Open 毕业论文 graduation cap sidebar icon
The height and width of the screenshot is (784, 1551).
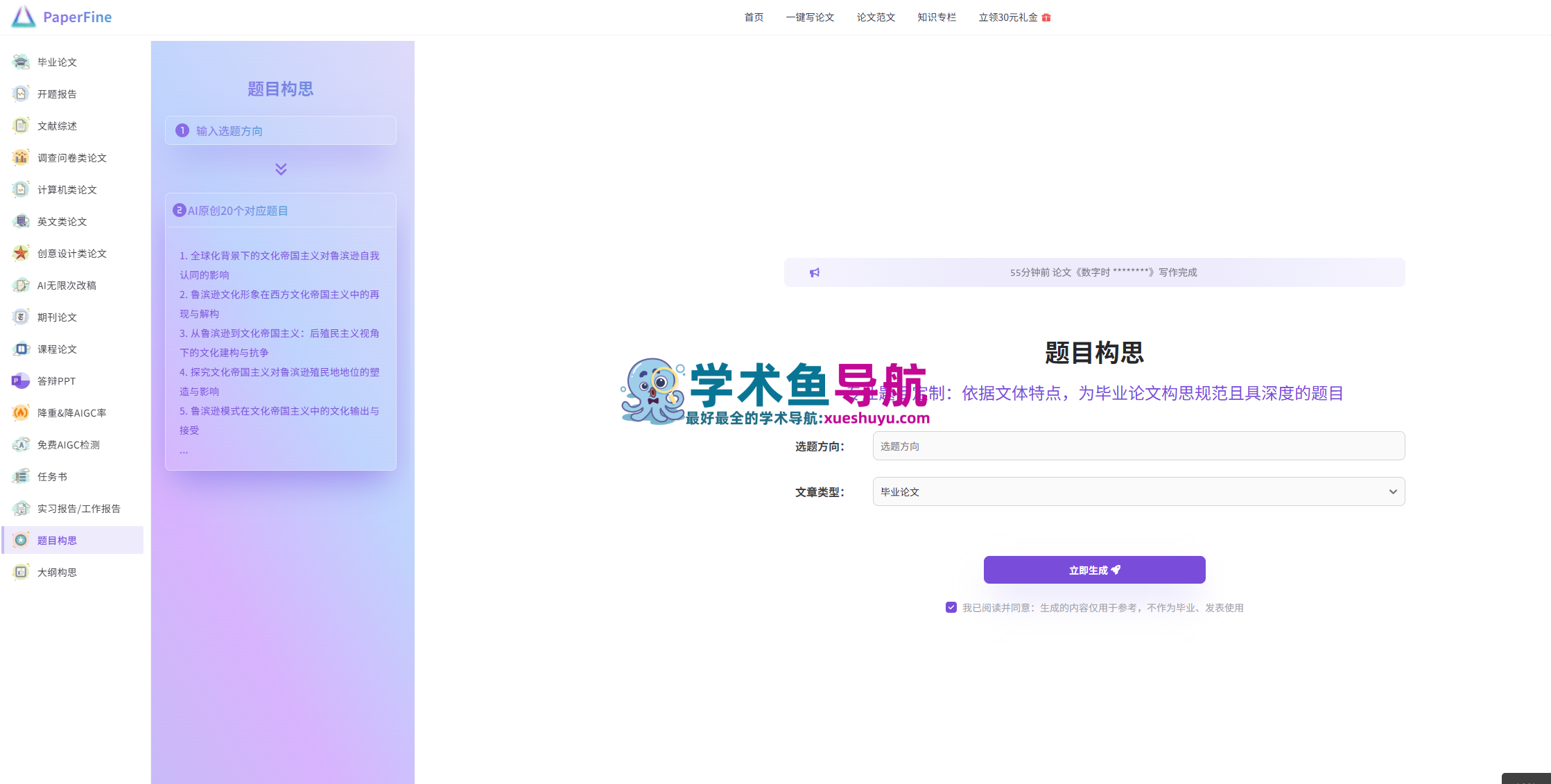point(21,62)
